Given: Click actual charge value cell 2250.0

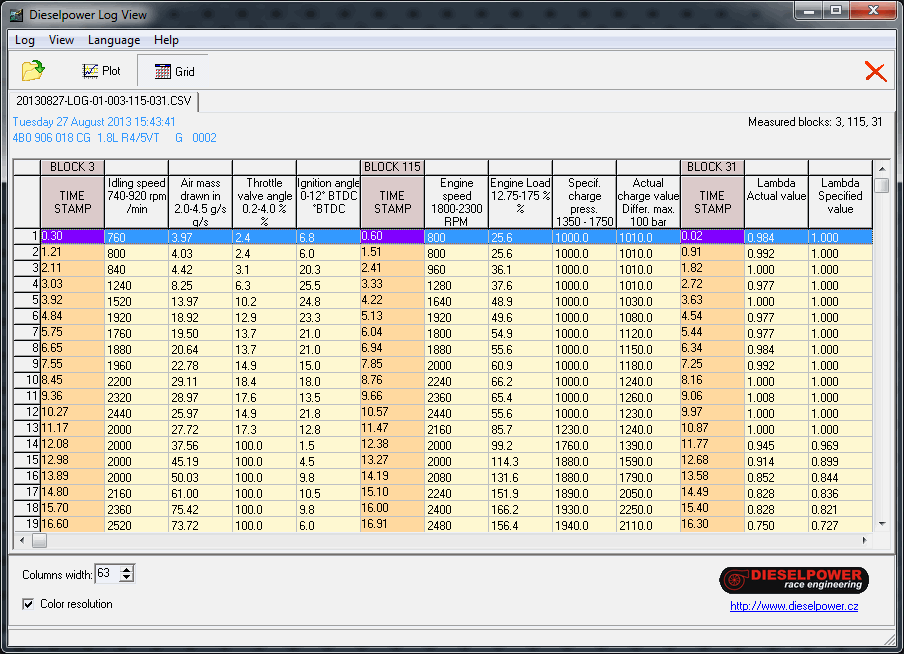Looking at the screenshot, I should pyautogui.click(x=649, y=509).
